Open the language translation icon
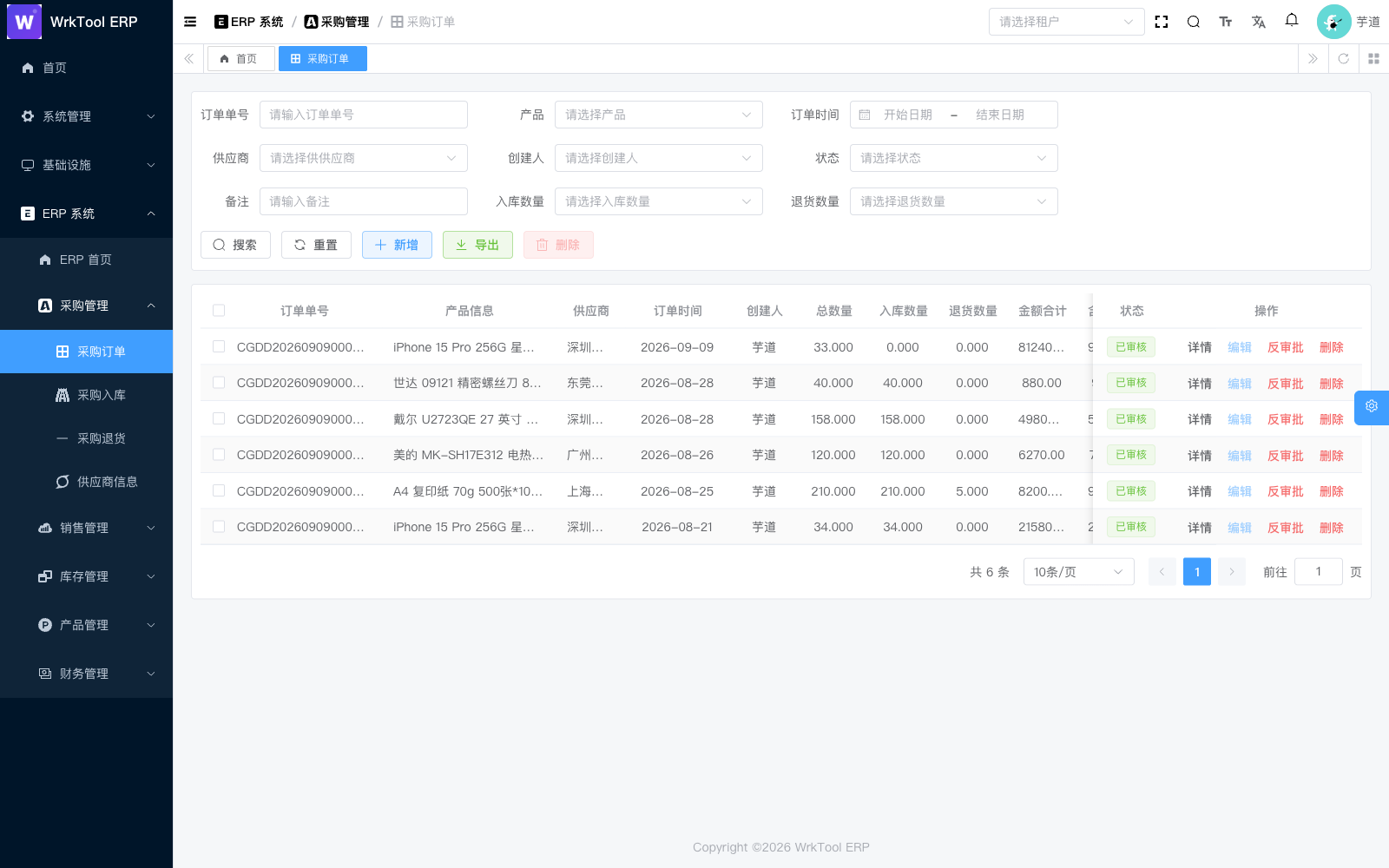 pos(1259,22)
